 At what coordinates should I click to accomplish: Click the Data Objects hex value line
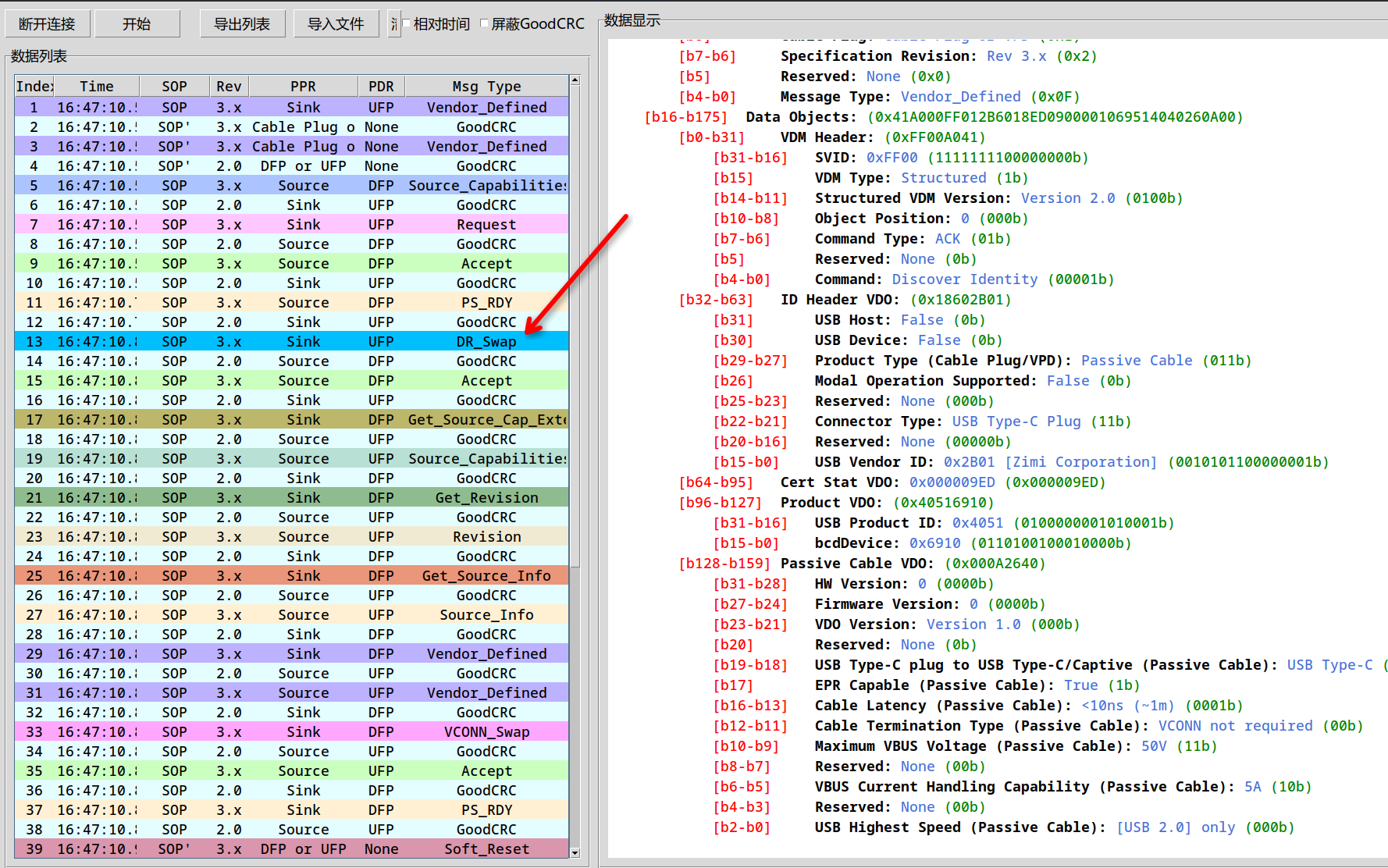point(944,117)
